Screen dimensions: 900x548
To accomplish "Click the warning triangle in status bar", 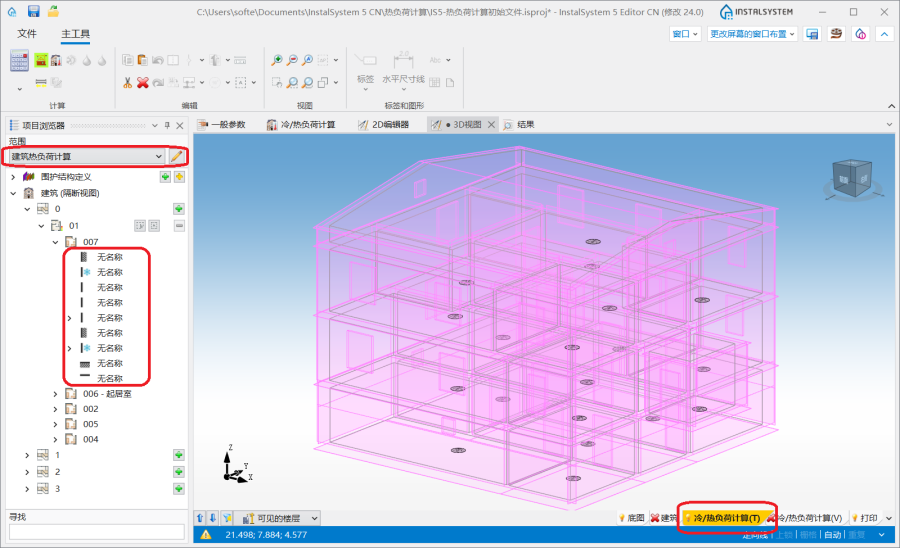I will point(205,535).
